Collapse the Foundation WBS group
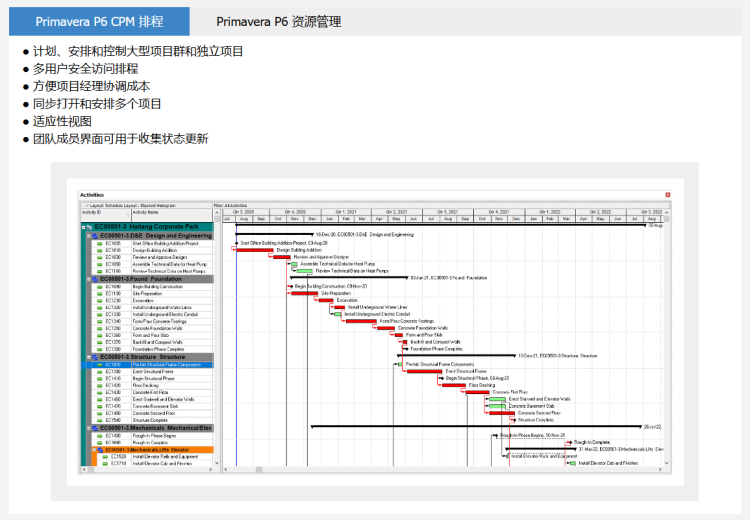 click(x=88, y=279)
